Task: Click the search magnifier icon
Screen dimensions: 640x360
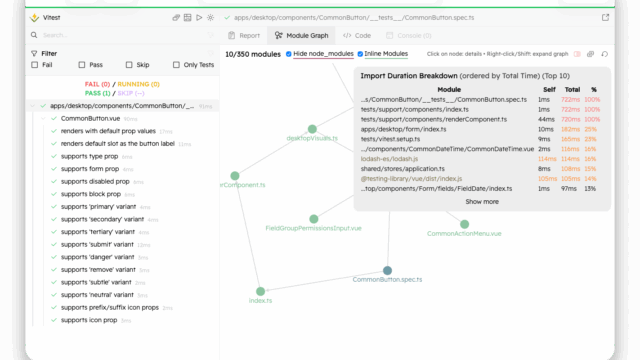Action: [34, 35]
